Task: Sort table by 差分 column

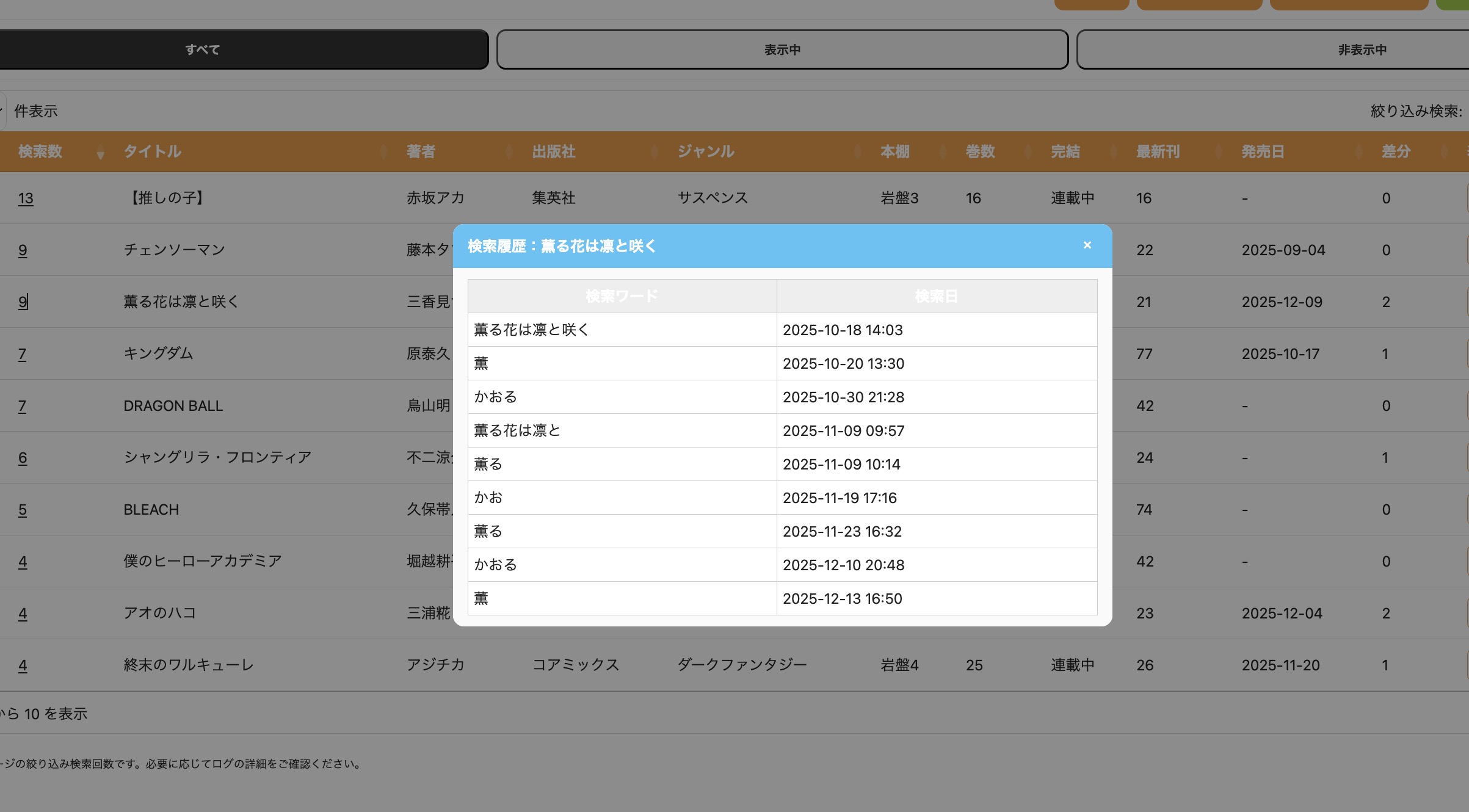Action: 1396,151
